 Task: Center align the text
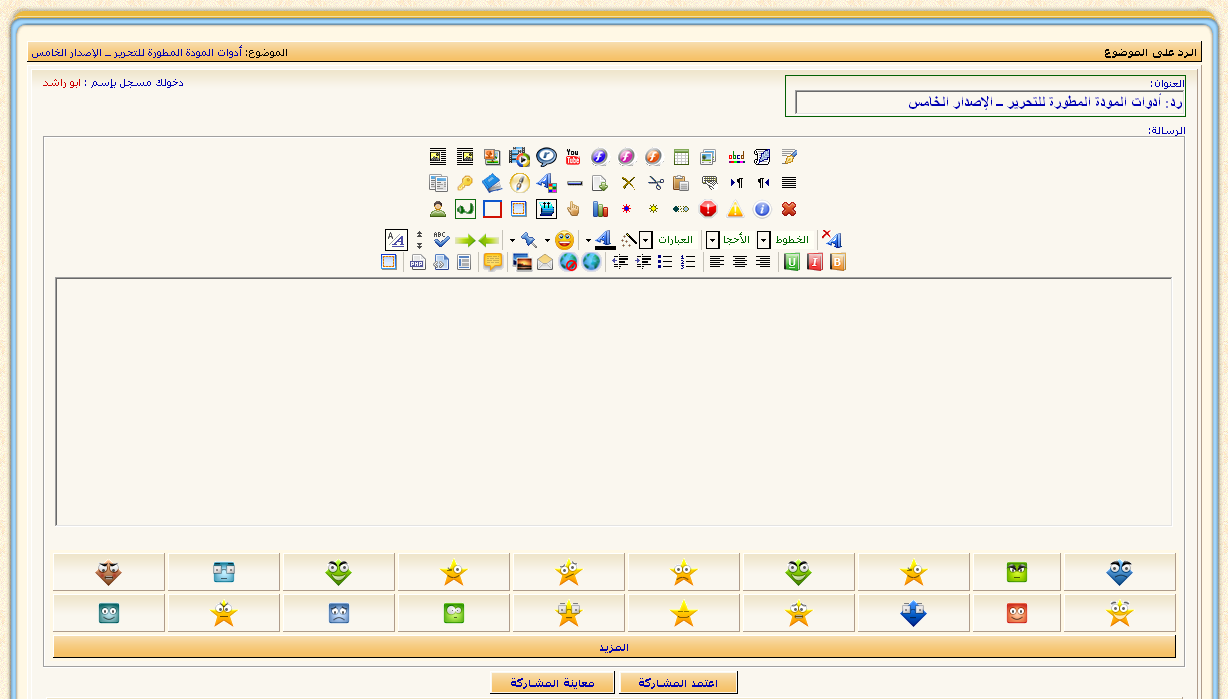[740, 262]
